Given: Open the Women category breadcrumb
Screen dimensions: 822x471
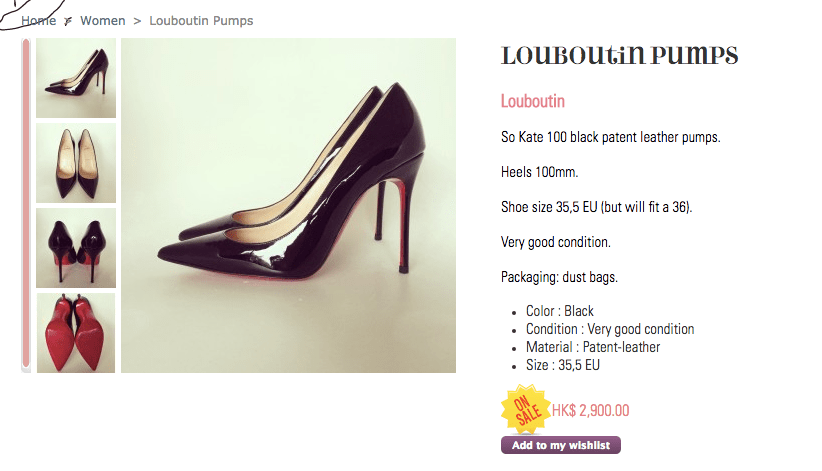Looking at the screenshot, I should (102, 20).
